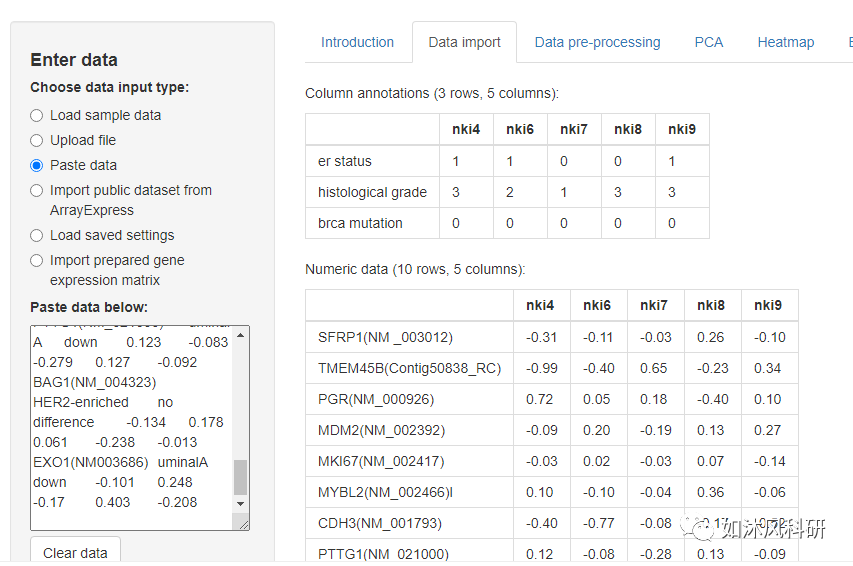853x566 pixels.
Task: Select Import prepared gene expression matrix
Action: pyautogui.click(x=37, y=260)
